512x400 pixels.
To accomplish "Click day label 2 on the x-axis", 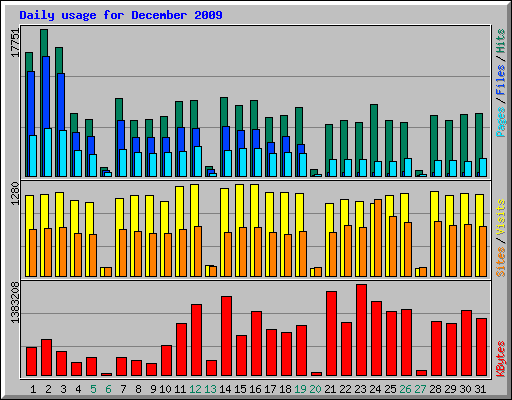I will 48,389.
